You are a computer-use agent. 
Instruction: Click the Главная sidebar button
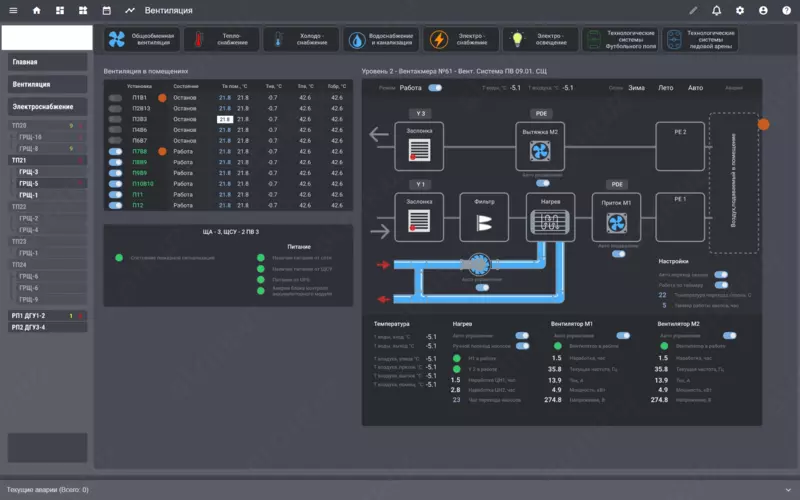(47, 62)
